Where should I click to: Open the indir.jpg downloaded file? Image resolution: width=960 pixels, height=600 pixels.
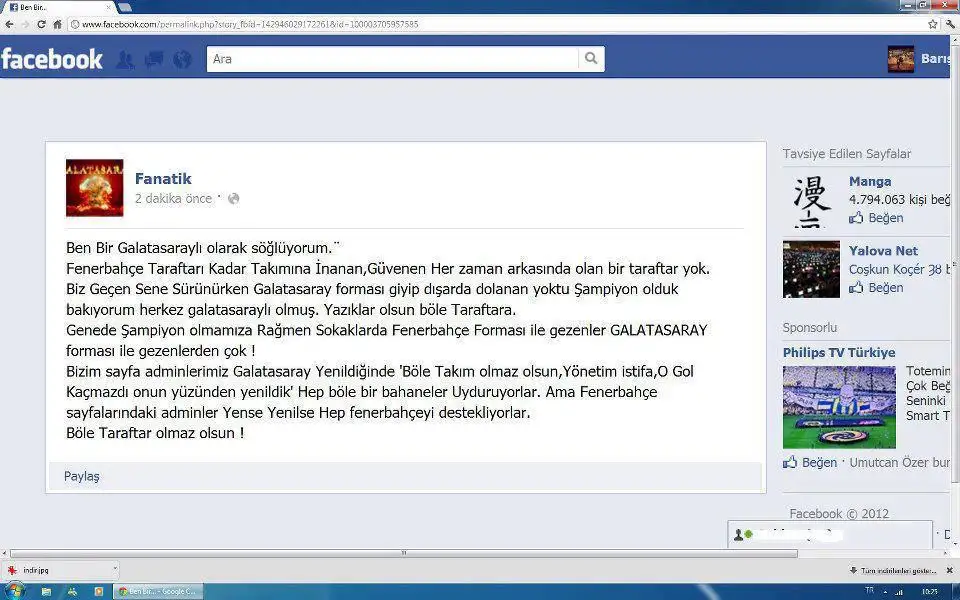pos(57,570)
